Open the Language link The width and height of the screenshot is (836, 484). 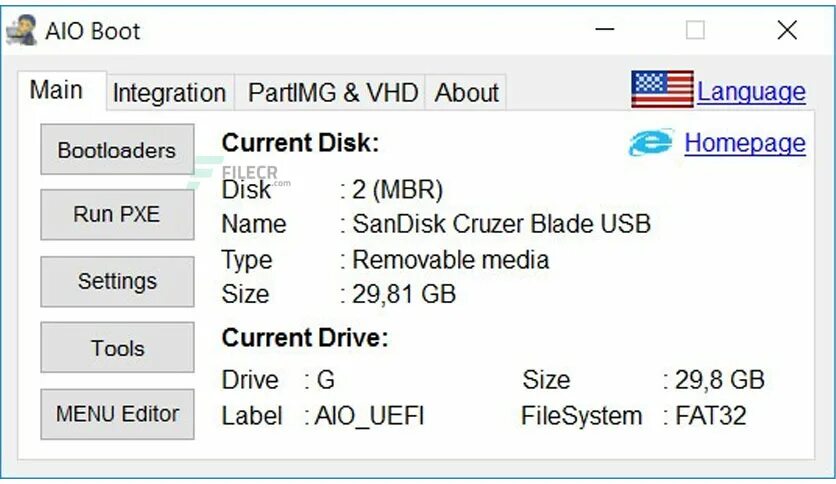pos(751,92)
